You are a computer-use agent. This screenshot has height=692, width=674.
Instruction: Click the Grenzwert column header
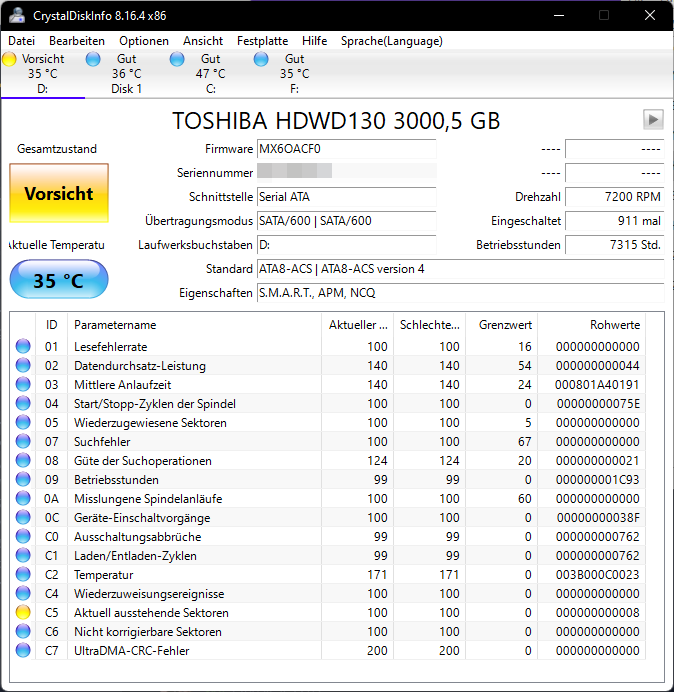tap(501, 325)
